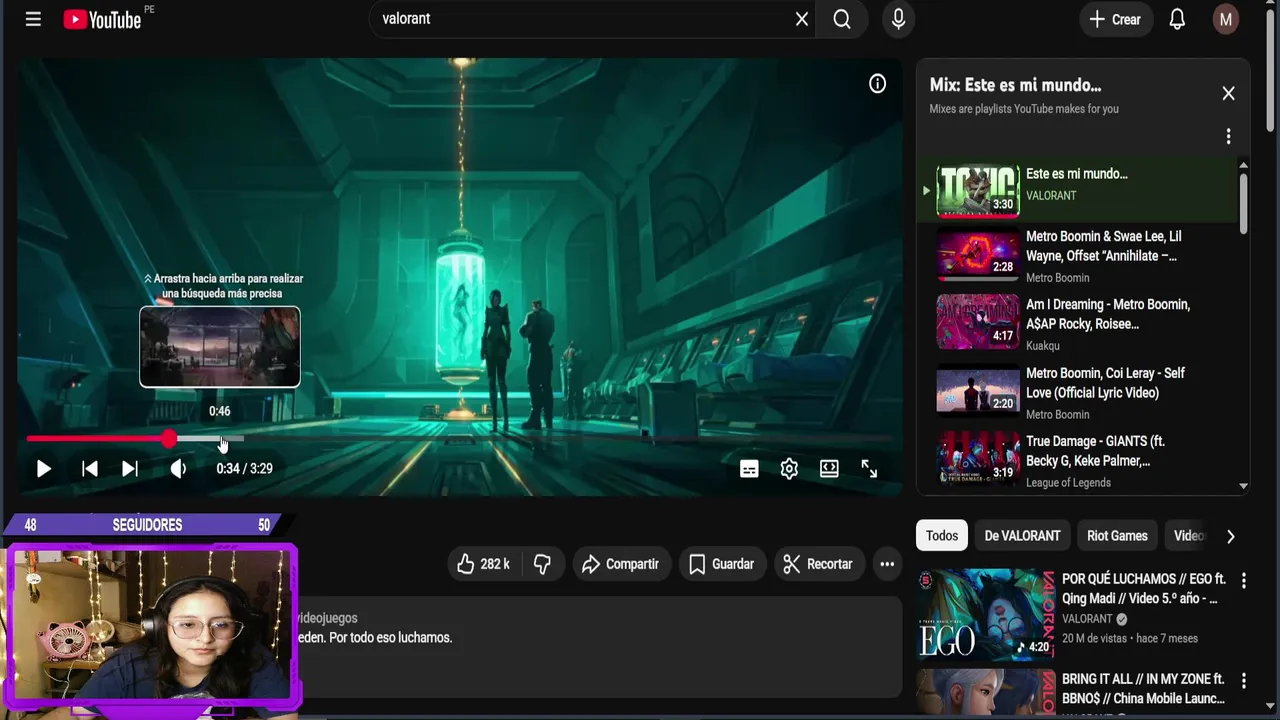The height and width of the screenshot is (720, 1280).
Task: Play 'Self Love (Official Lyric Video)' item
Action: coord(1077,392)
